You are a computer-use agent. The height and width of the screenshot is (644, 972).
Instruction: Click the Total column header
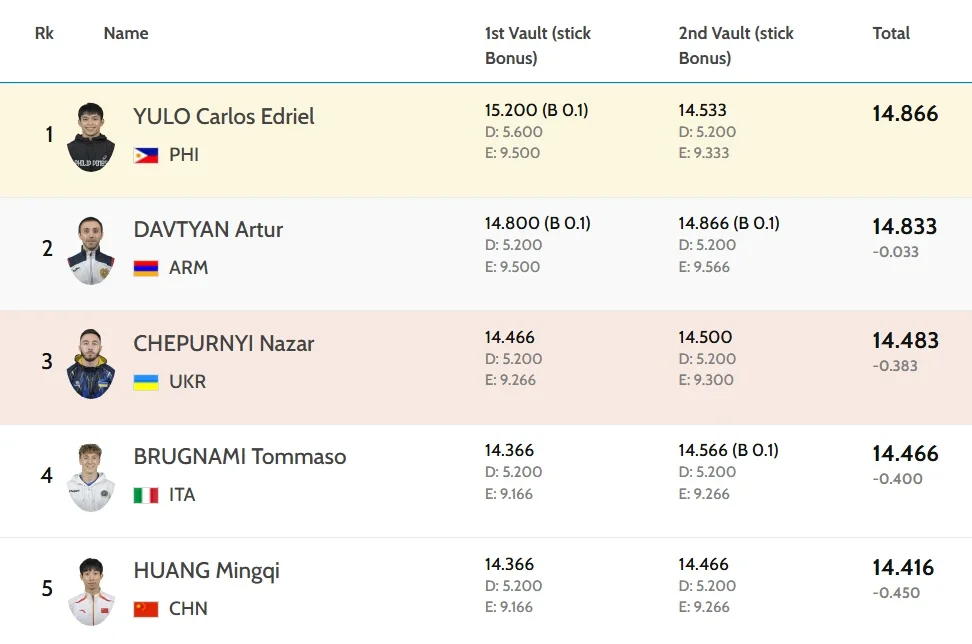click(x=891, y=33)
